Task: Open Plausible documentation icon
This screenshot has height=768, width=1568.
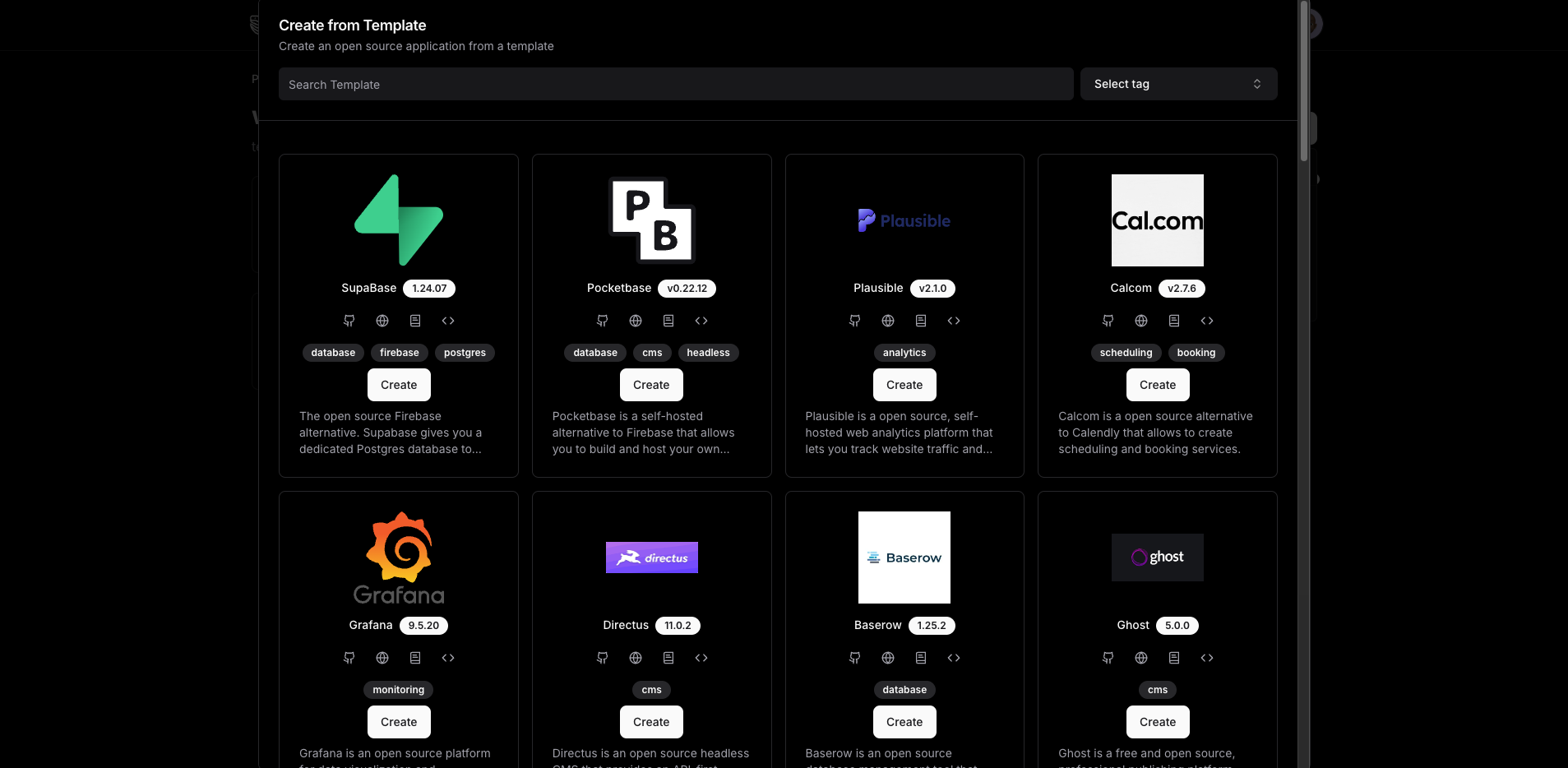Action: tap(921, 321)
